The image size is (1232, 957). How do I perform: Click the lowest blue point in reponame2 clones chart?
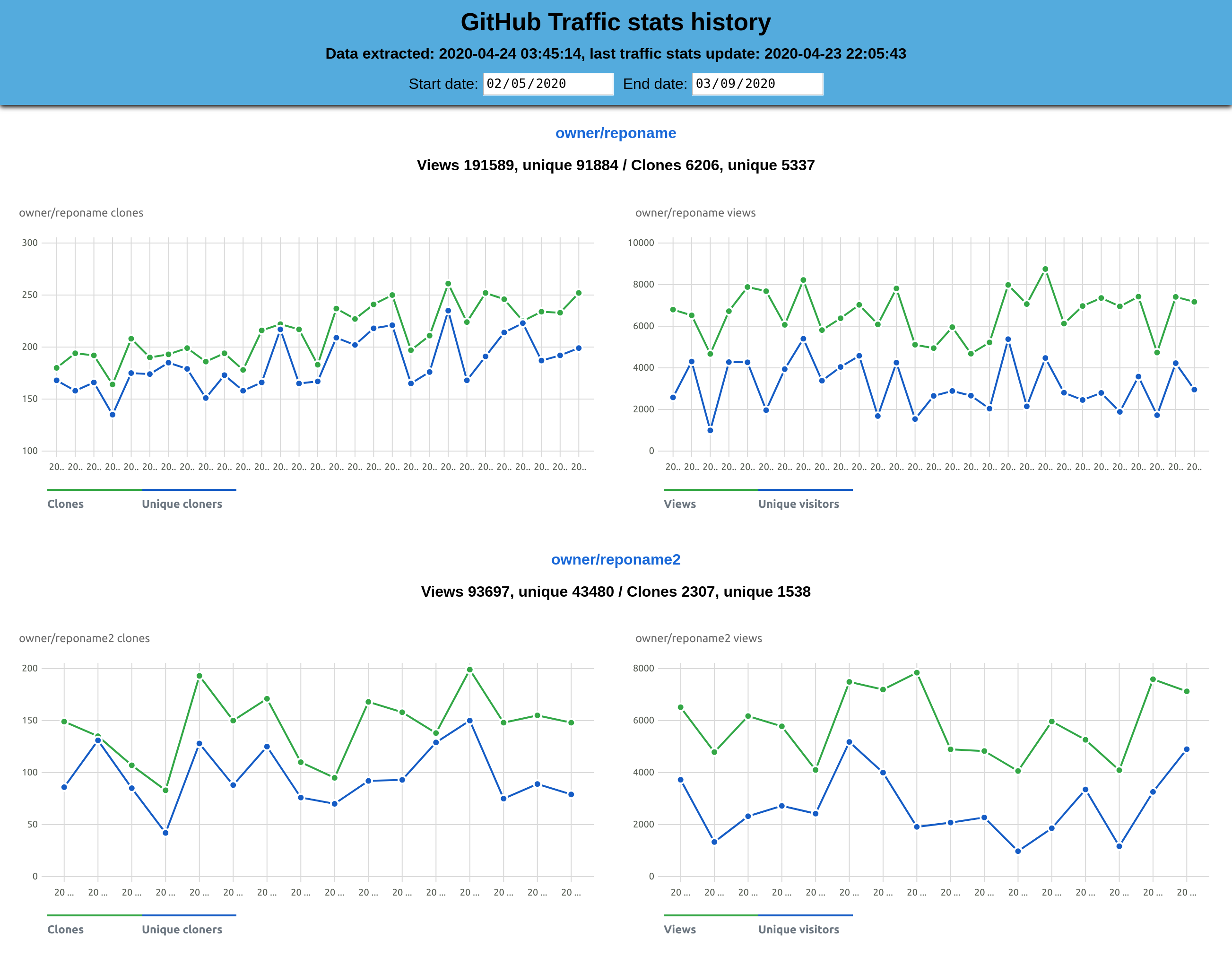pos(165,833)
